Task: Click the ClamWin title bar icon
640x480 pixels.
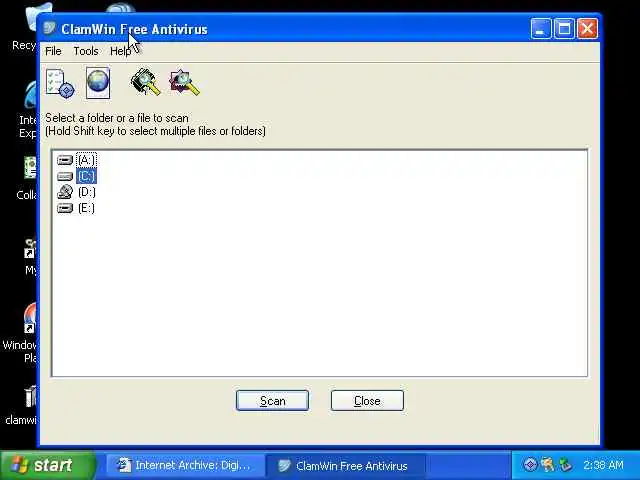Action: (x=50, y=29)
